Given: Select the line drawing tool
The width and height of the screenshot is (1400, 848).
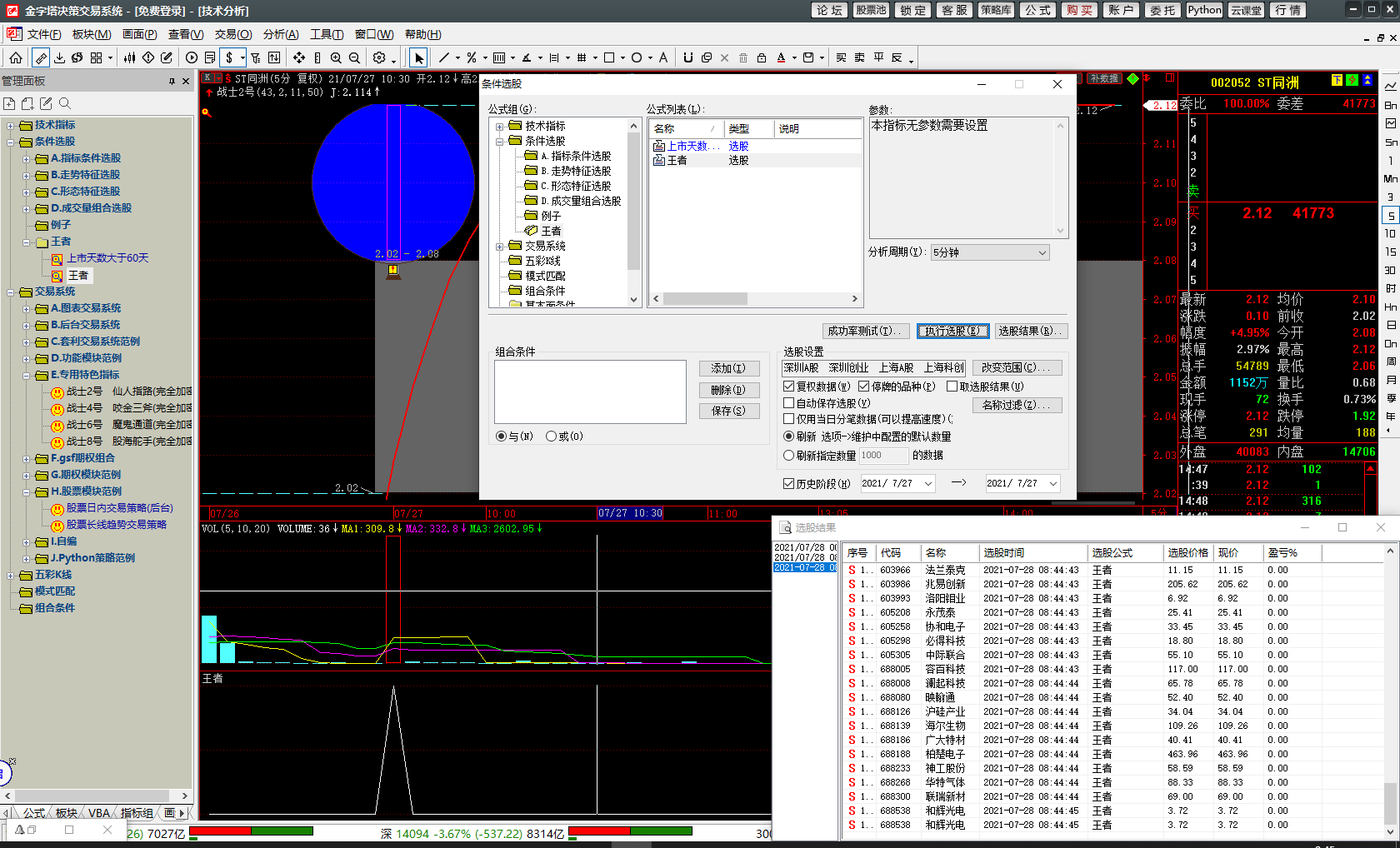Looking at the screenshot, I should click(x=443, y=57).
